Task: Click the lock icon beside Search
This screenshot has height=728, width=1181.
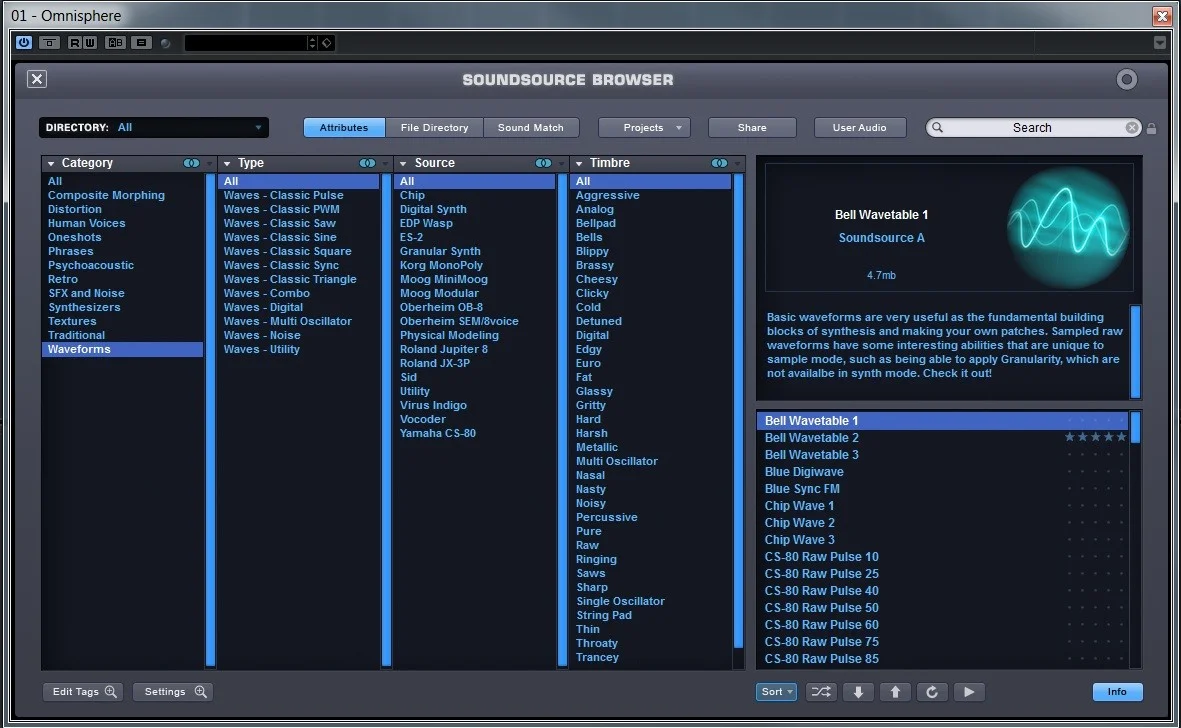Action: (x=1151, y=128)
